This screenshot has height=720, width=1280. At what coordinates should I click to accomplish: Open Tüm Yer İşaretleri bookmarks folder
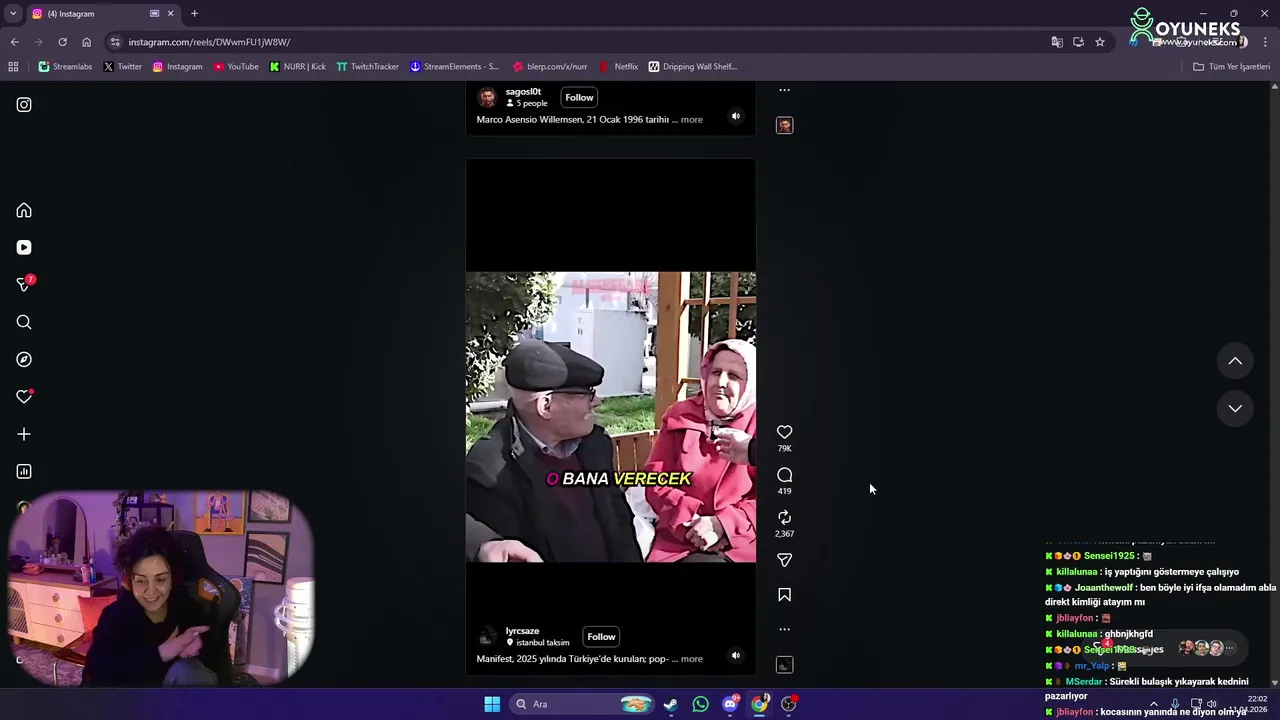coord(1231,67)
